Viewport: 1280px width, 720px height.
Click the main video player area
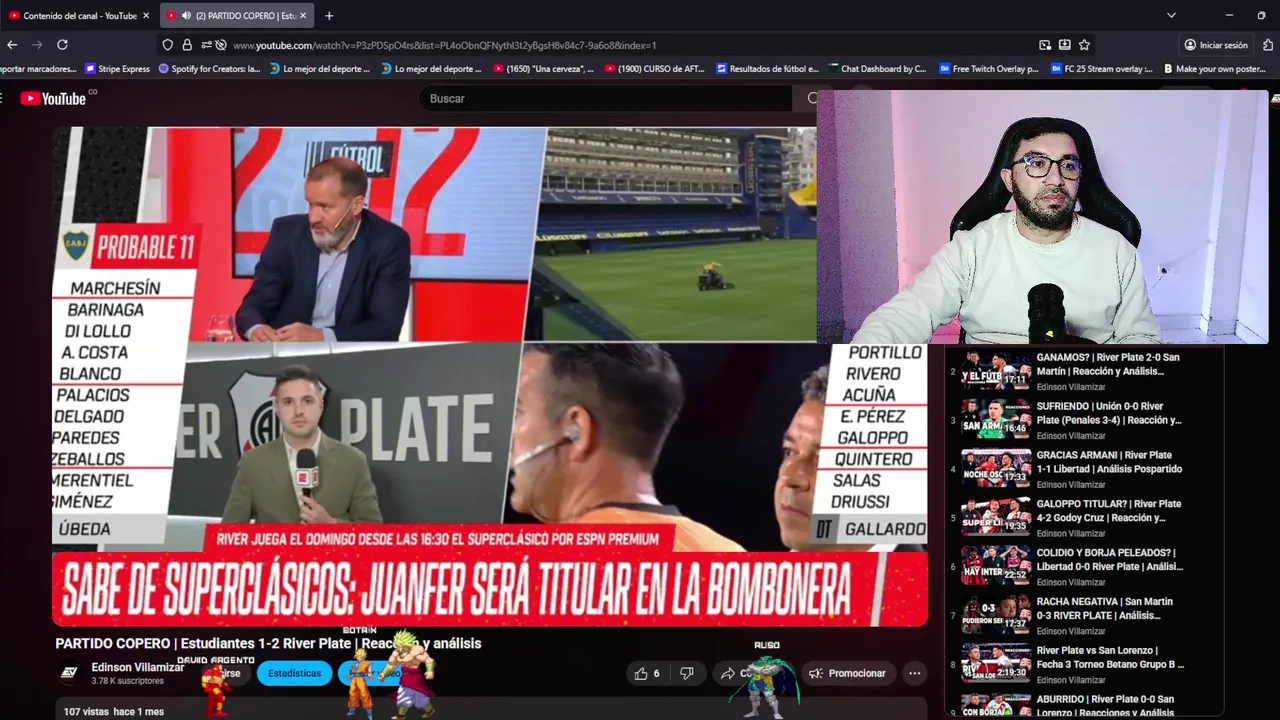click(489, 376)
